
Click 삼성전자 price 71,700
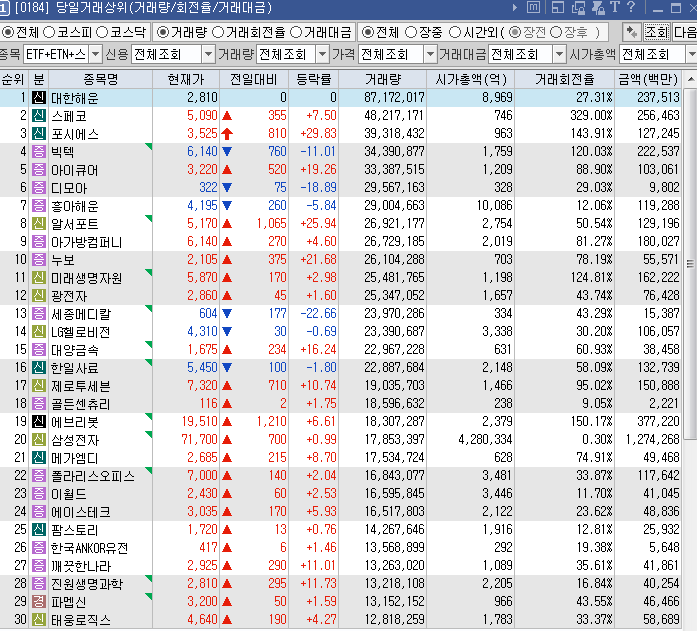(200, 440)
